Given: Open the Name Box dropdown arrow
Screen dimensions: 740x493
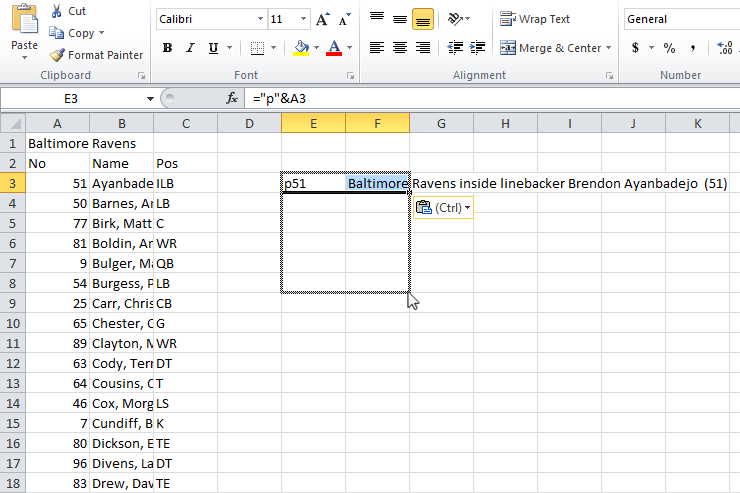Looking at the screenshot, I should 150,99.
